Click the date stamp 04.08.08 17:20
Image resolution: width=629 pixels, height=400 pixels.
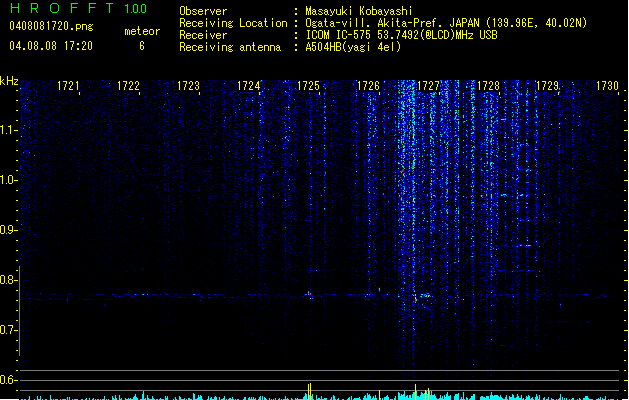pos(51,46)
